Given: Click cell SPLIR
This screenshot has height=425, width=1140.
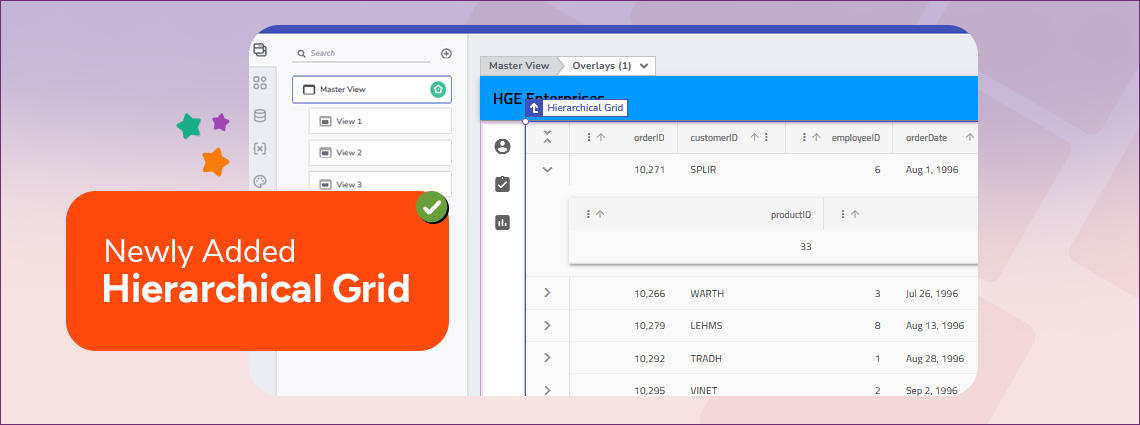Looking at the screenshot, I should click(704, 170).
